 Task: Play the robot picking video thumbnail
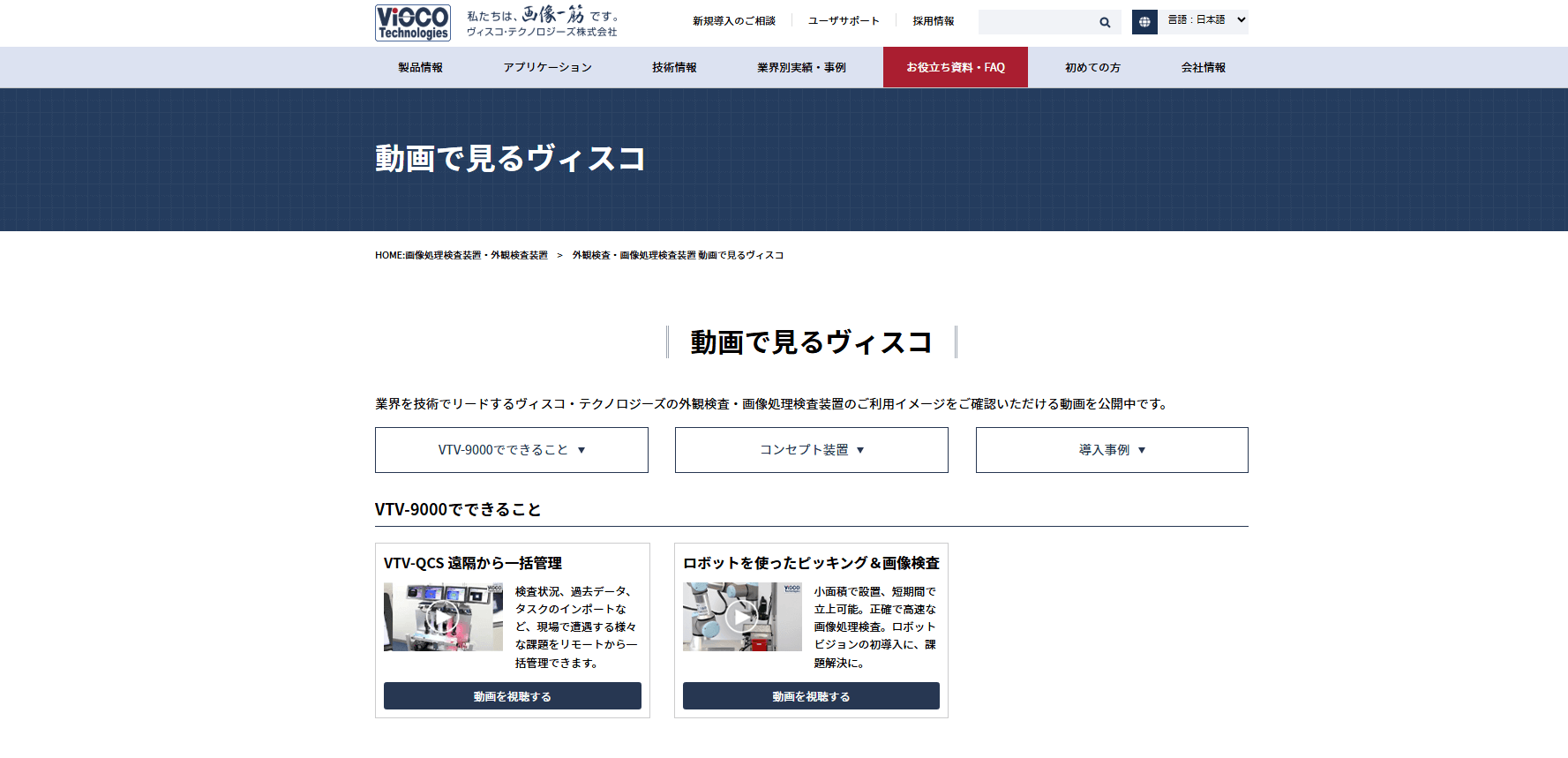(742, 617)
